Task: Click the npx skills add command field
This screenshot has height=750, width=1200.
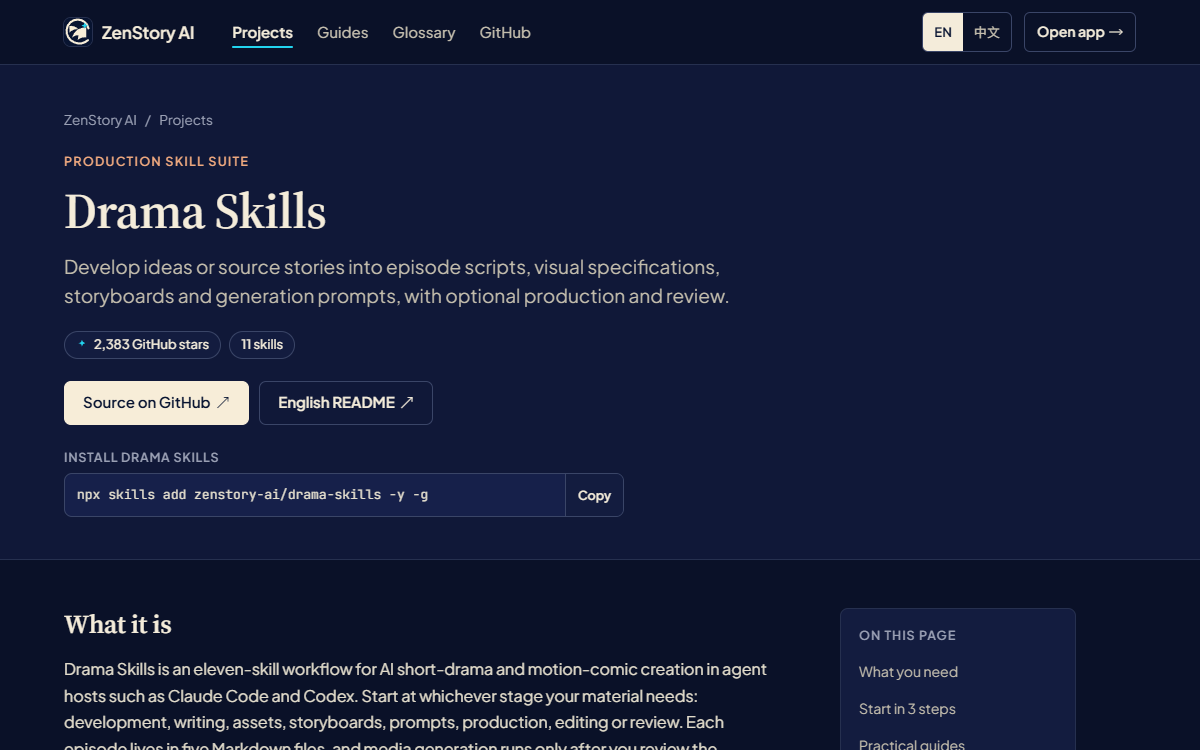Action: (315, 495)
